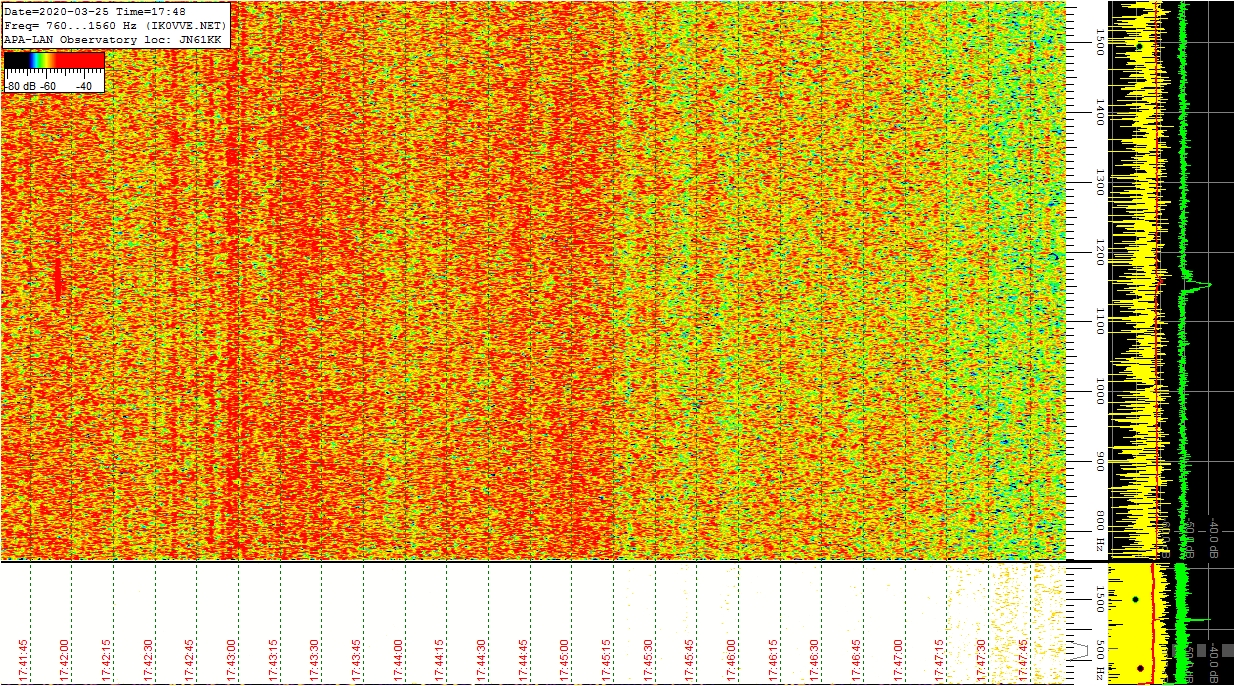Click the red burst near 1180 Hz at 17:41:55
The image size is (1235, 686).
pos(58,278)
